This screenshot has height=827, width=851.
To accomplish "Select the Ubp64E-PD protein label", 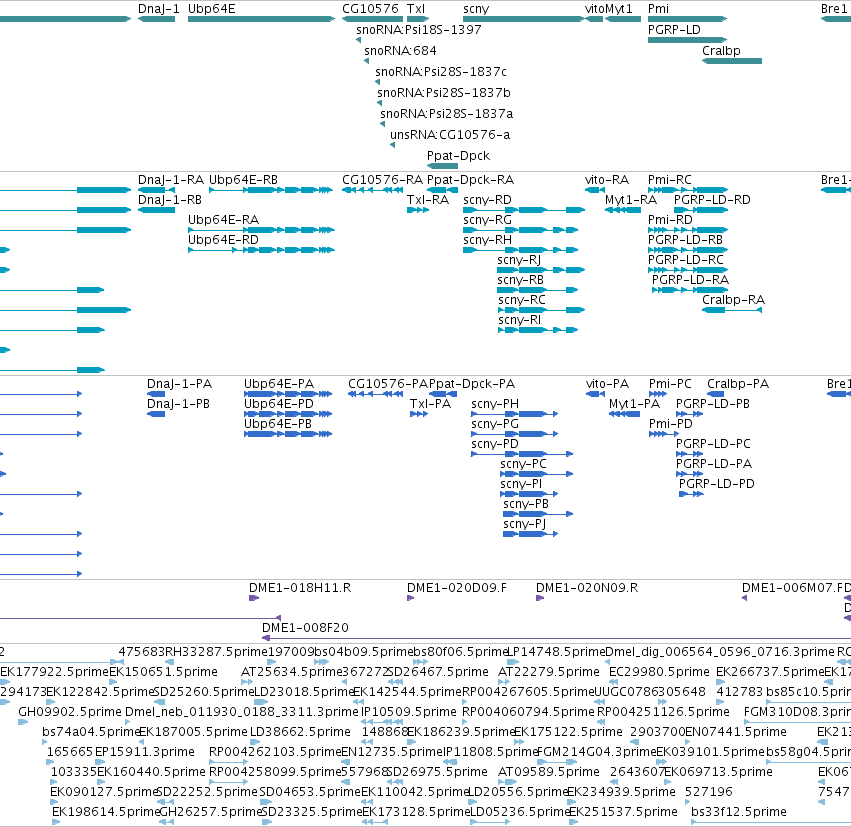I will 279,404.
